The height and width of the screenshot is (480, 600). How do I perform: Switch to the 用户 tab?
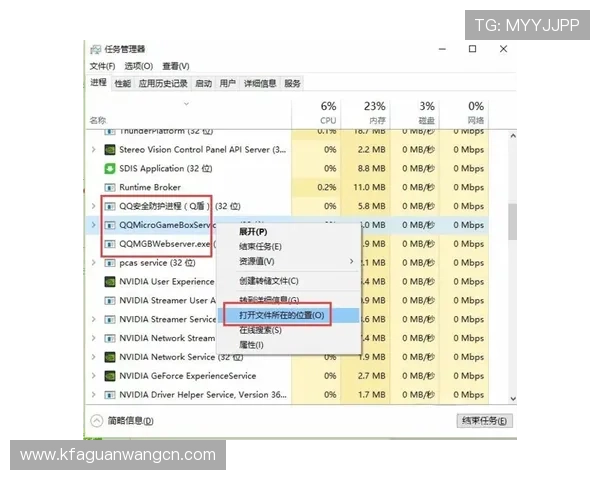click(227, 83)
